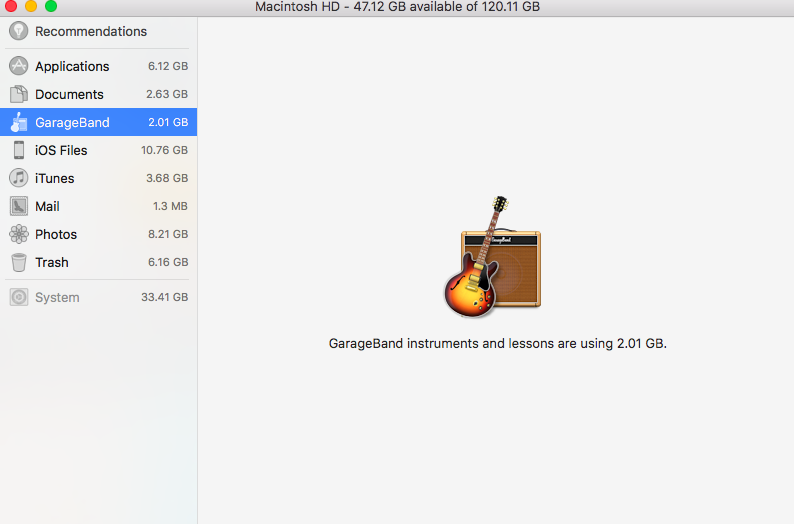Click the 3.68 GB iTunes size

click(167, 178)
